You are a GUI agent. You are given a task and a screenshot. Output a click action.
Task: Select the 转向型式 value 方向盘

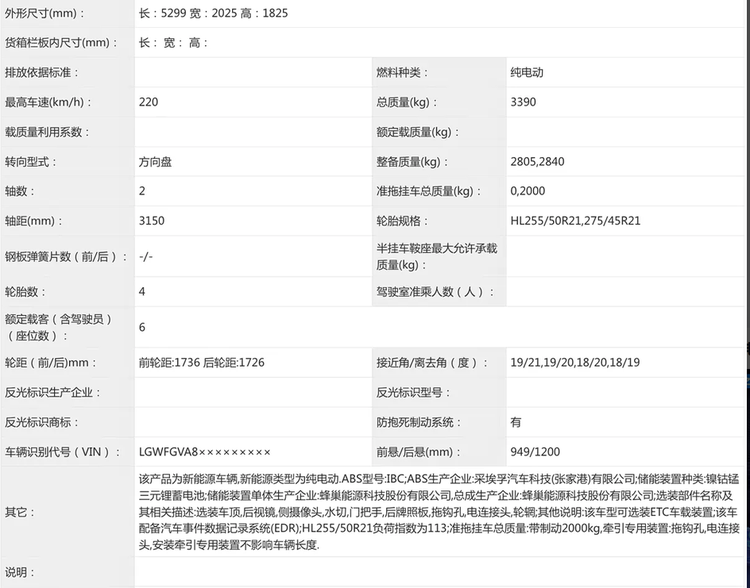coord(155,162)
